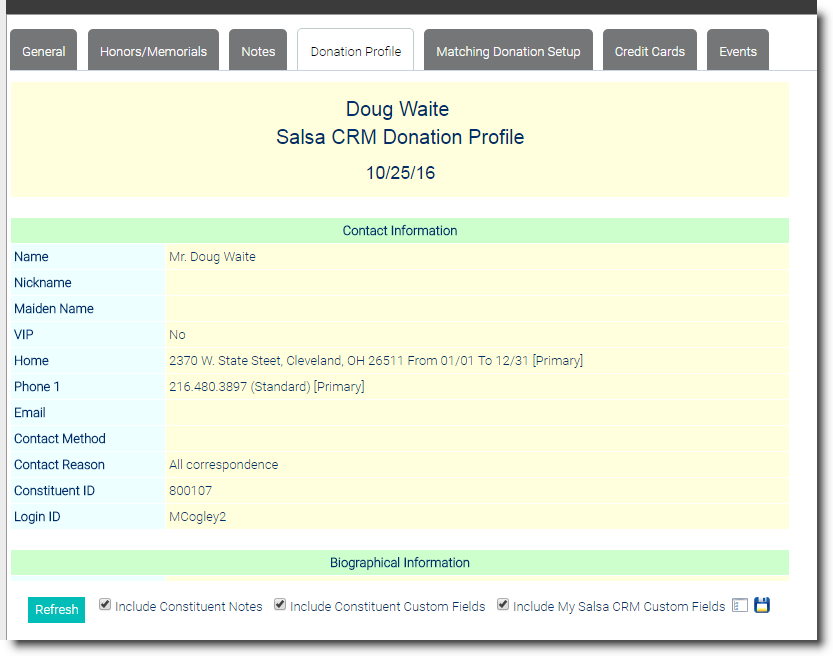
Task: Open the Credit Cards tab
Action: (x=650, y=51)
